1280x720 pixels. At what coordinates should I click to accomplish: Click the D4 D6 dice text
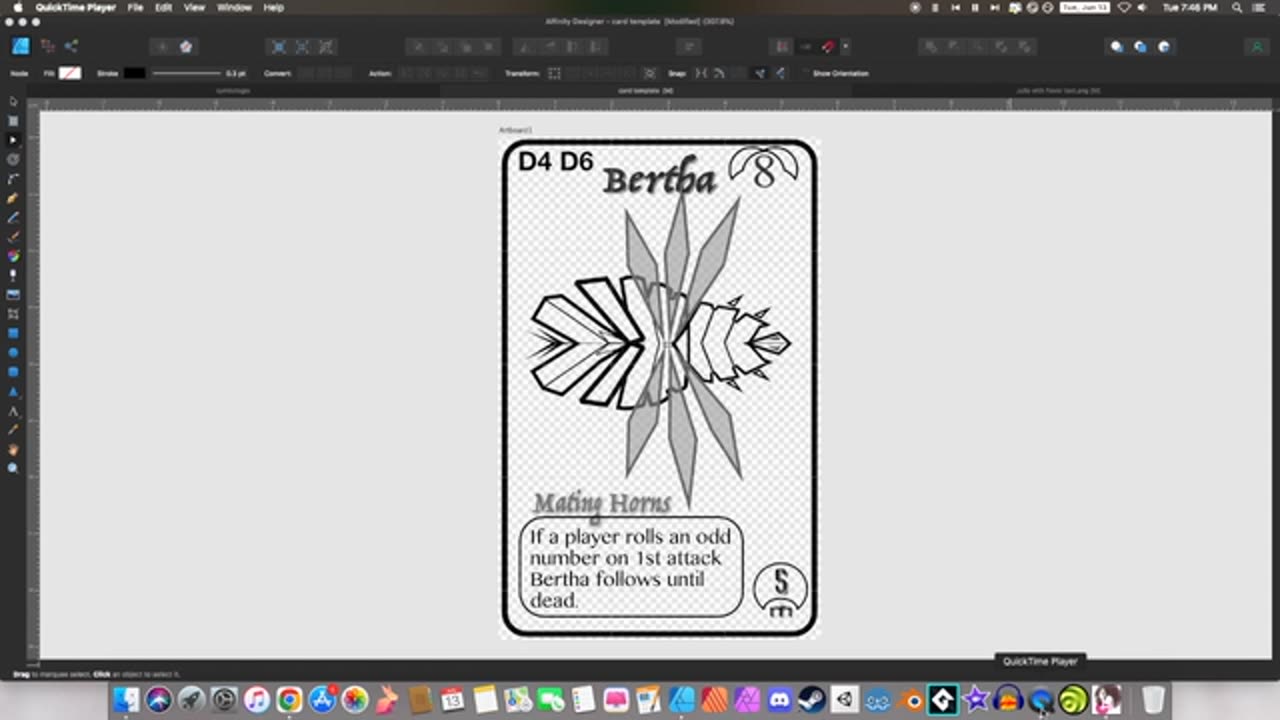555,161
